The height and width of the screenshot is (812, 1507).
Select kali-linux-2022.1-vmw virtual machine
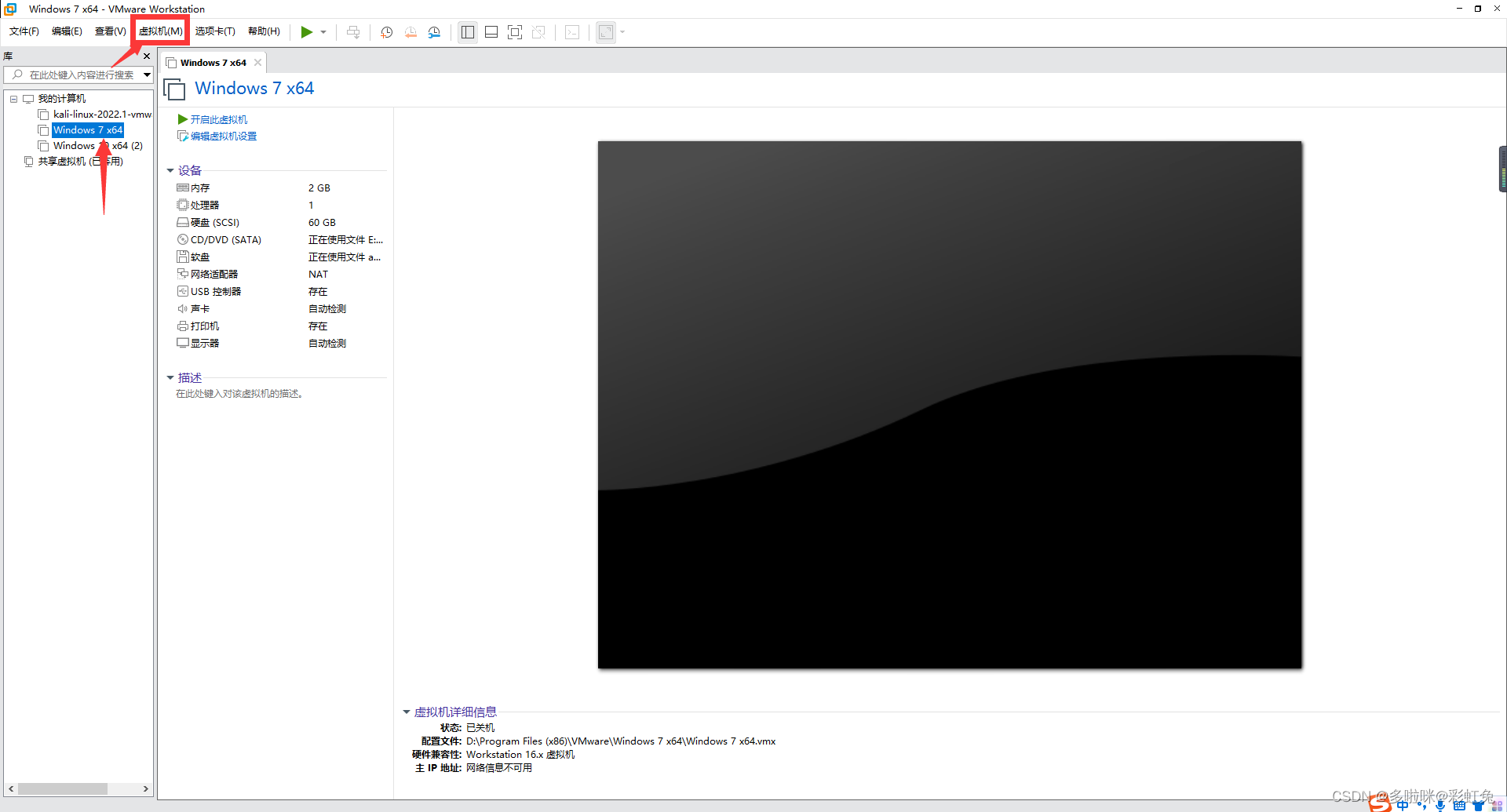tap(102, 115)
